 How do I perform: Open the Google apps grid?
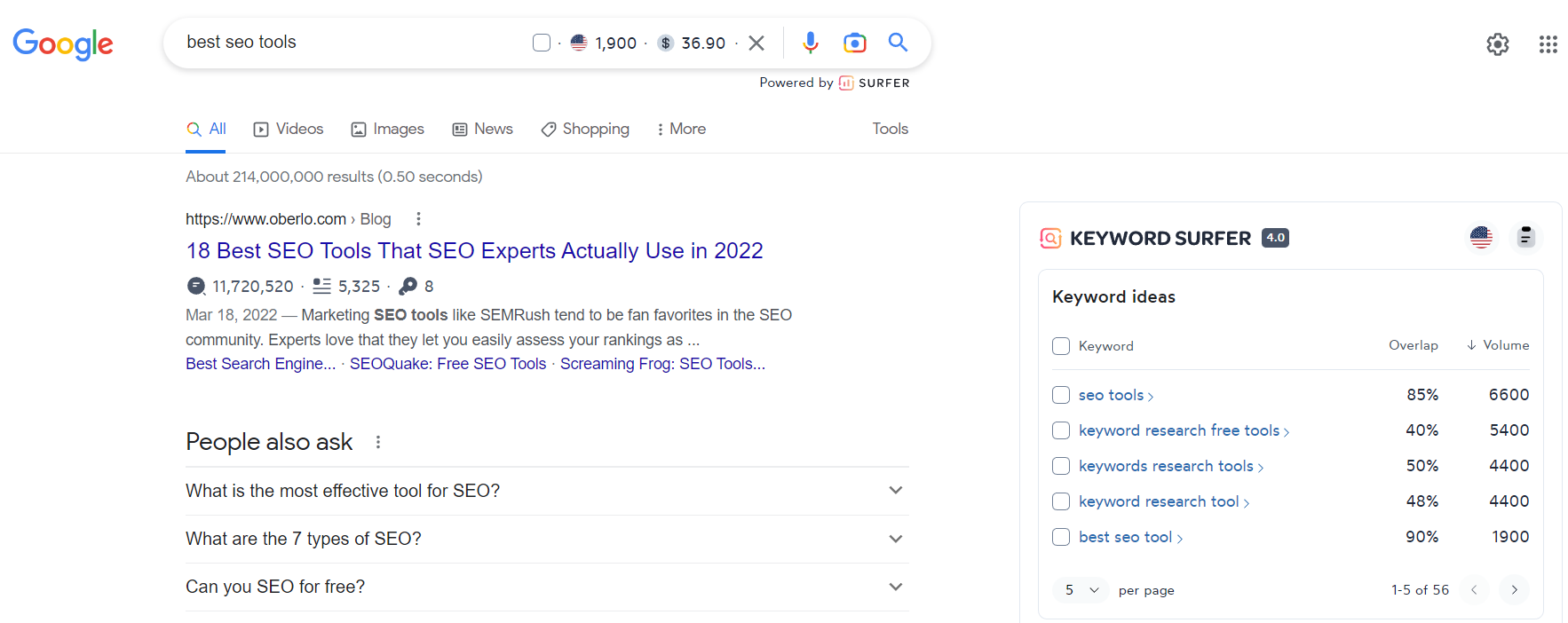coord(1548,44)
